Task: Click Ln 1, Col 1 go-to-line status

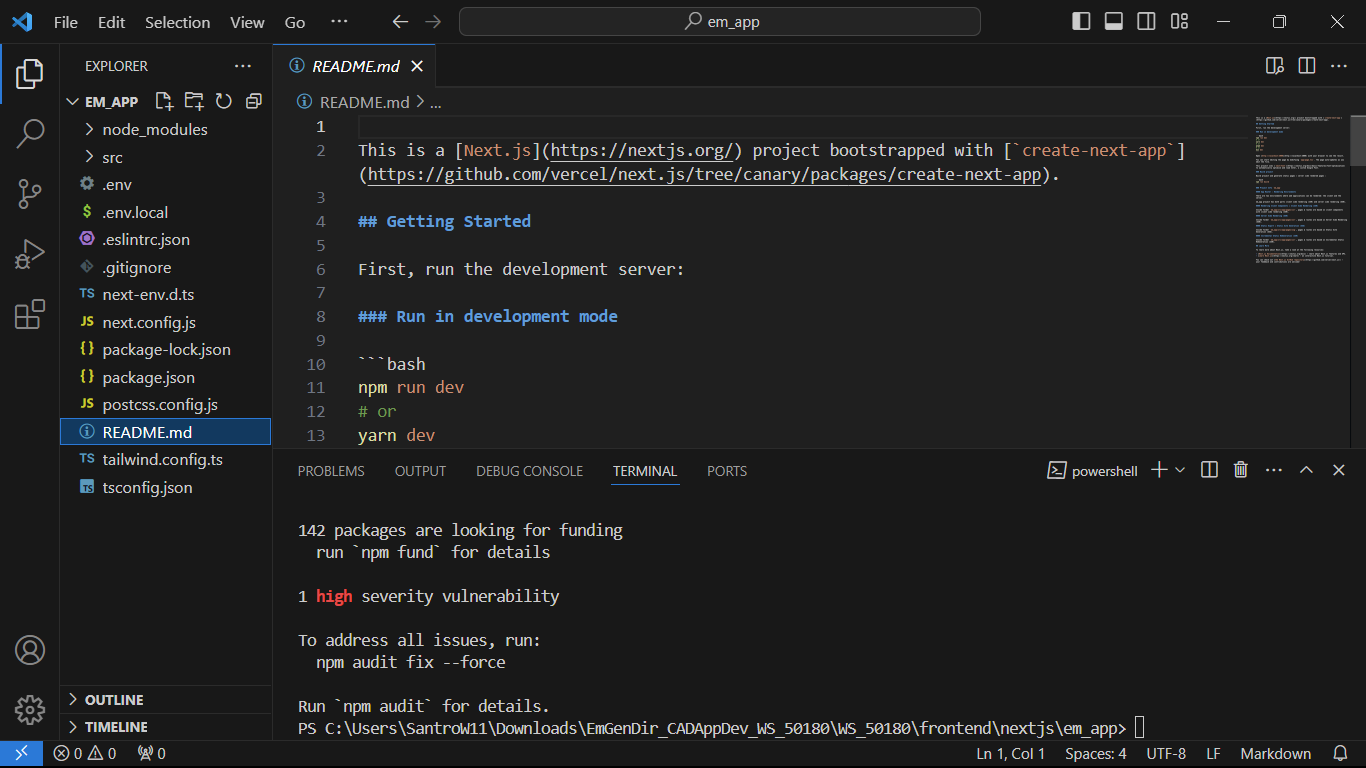Action: (1010, 754)
